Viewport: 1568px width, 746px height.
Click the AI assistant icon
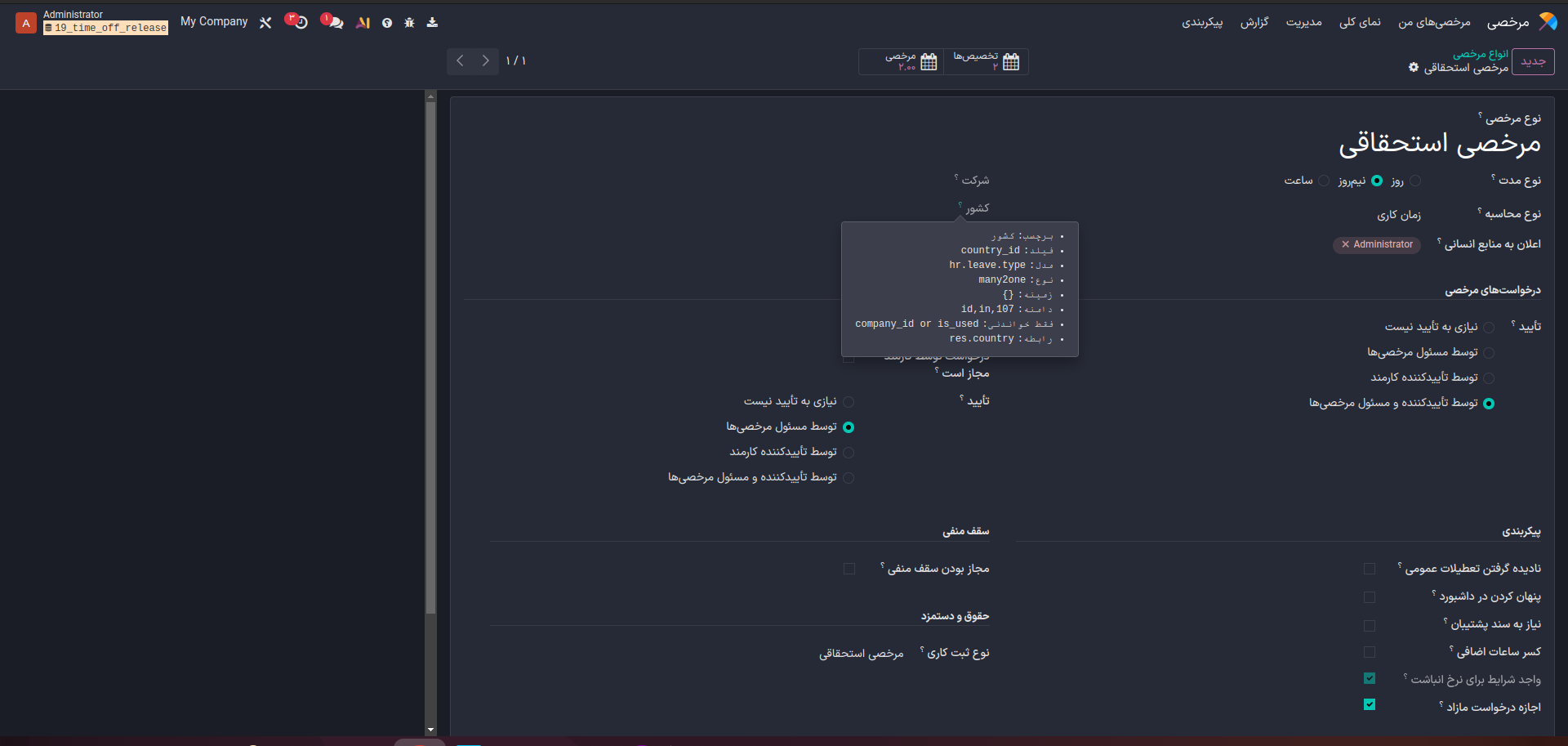(x=363, y=23)
